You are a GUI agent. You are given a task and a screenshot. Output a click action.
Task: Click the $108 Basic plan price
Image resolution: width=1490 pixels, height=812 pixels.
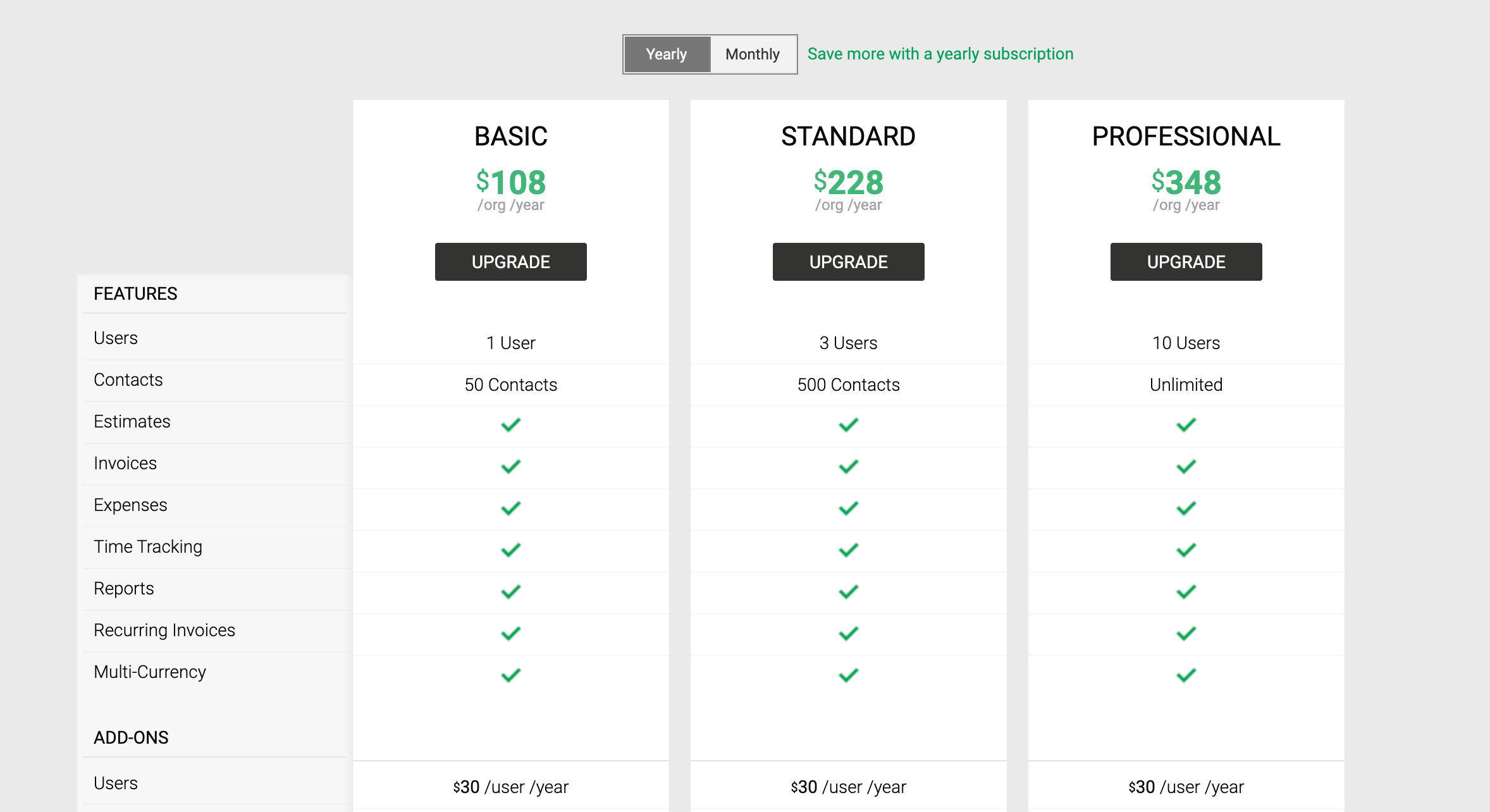510,184
